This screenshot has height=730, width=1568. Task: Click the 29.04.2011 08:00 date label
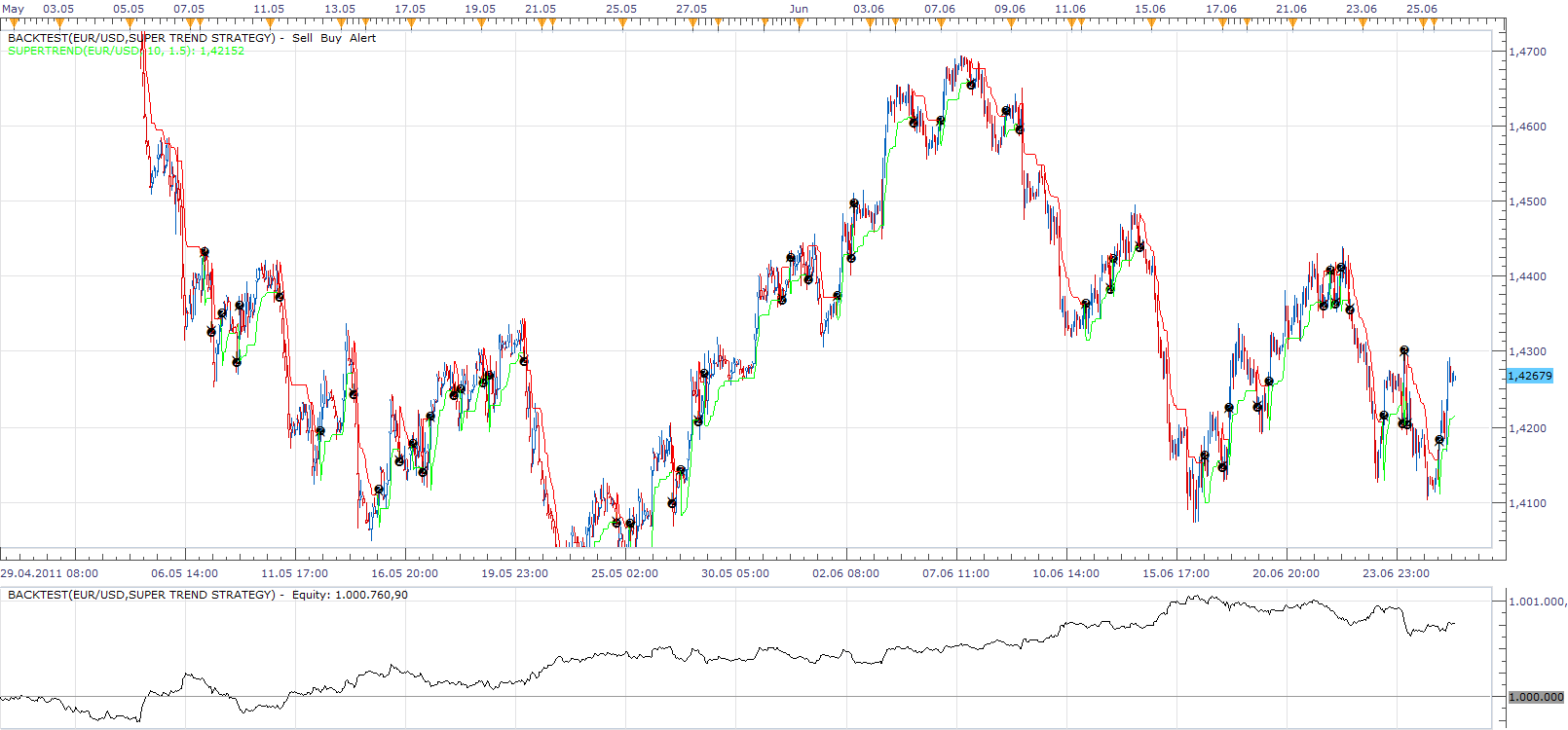tap(49, 573)
